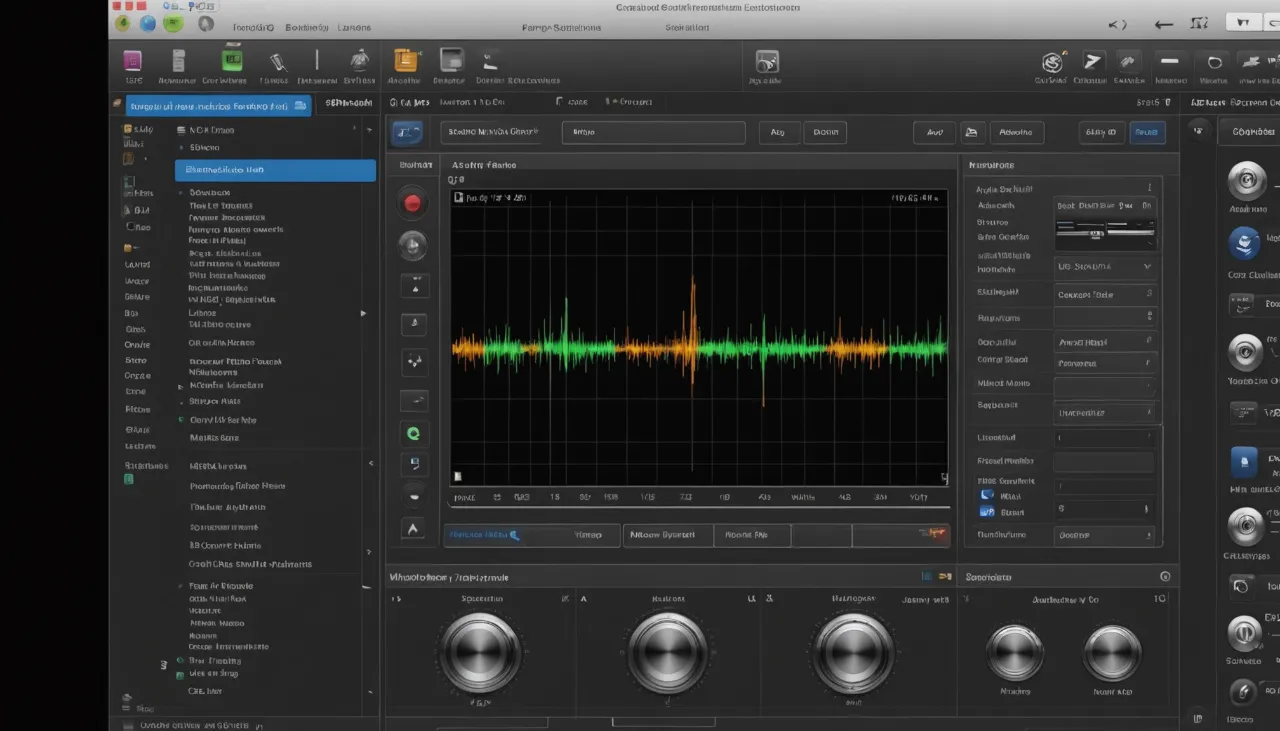Viewport: 1280px width, 731px height.
Task: Click the bright green icon in the top toolbar
Action: [x=232, y=59]
